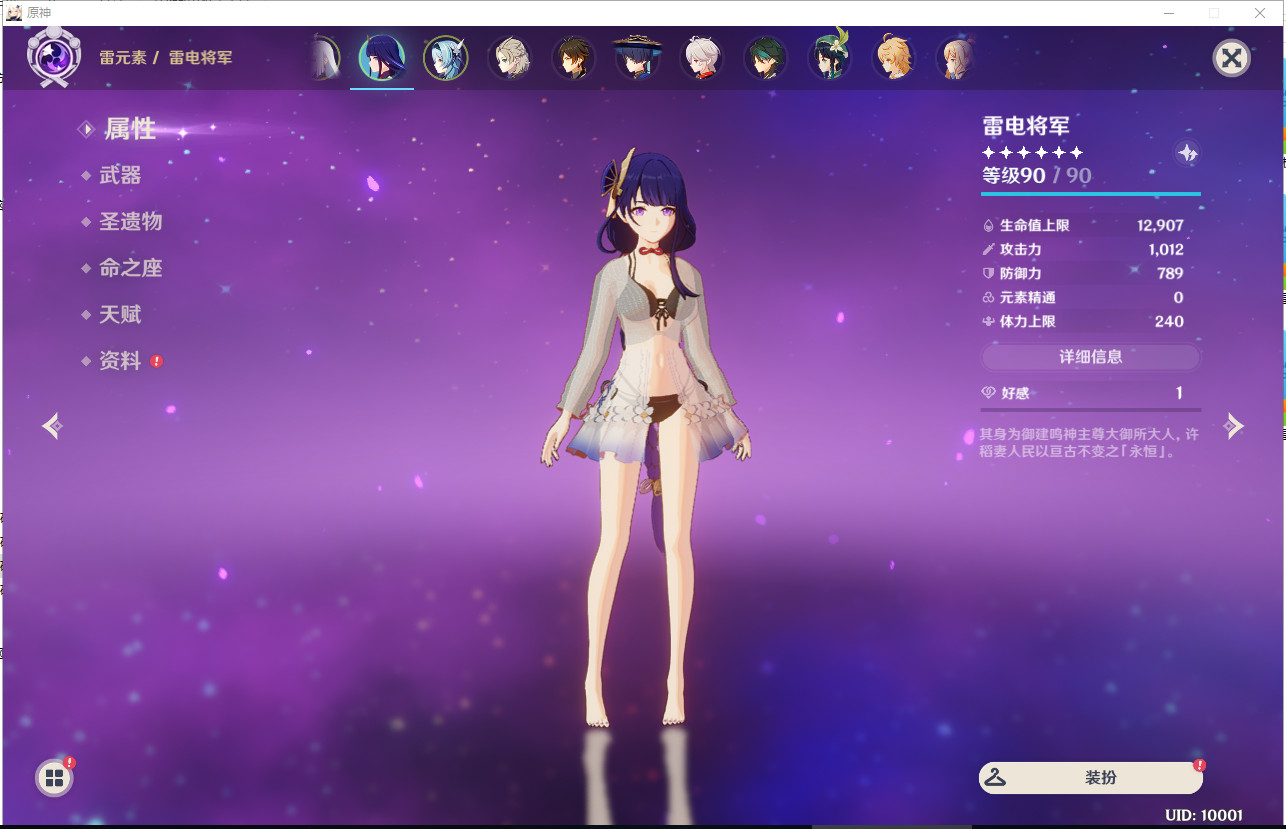Click the 原神 app icon in title bar
This screenshot has width=1286, height=829.
(x=15, y=13)
